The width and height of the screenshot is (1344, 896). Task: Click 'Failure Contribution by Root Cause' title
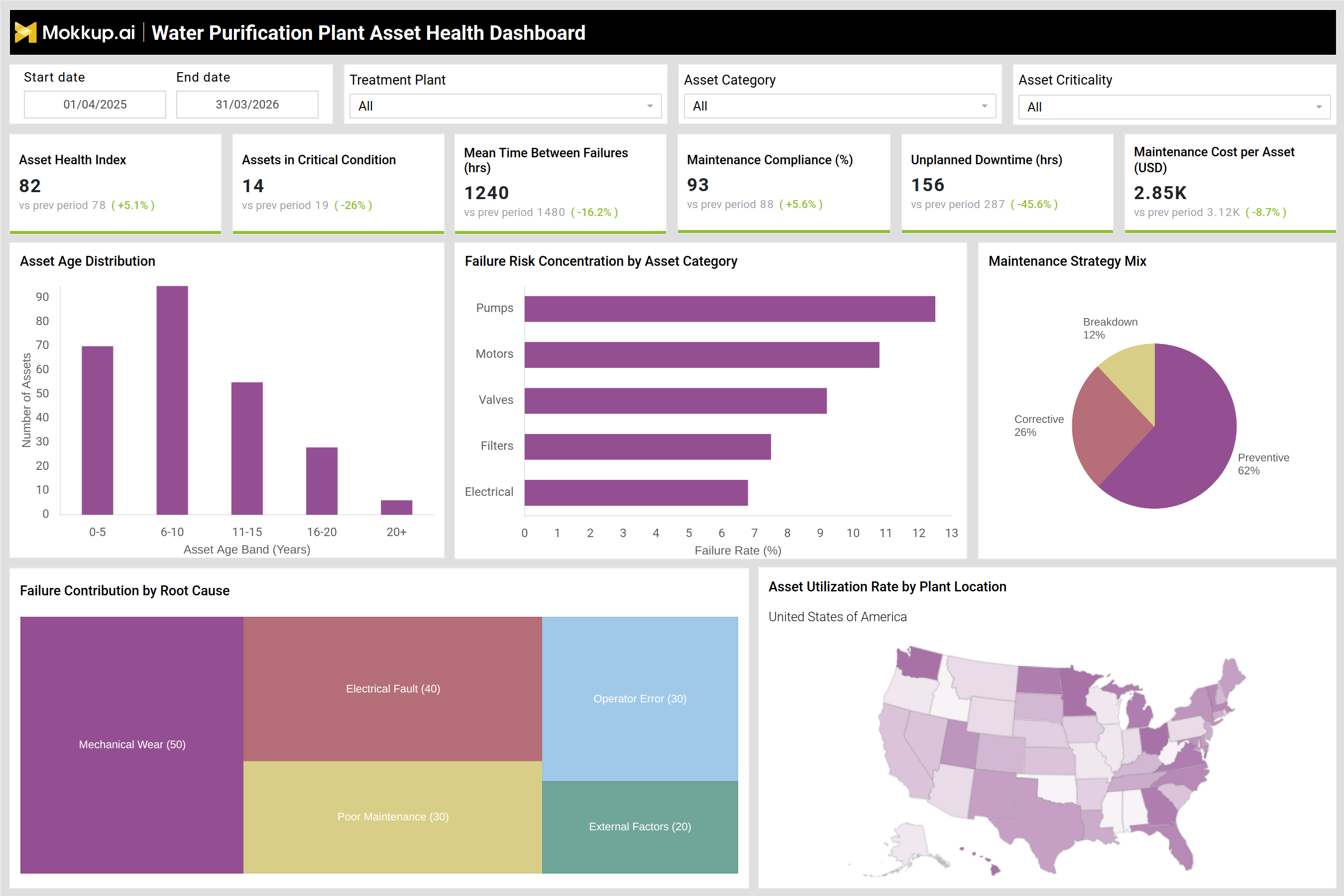click(x=124, y=590)
